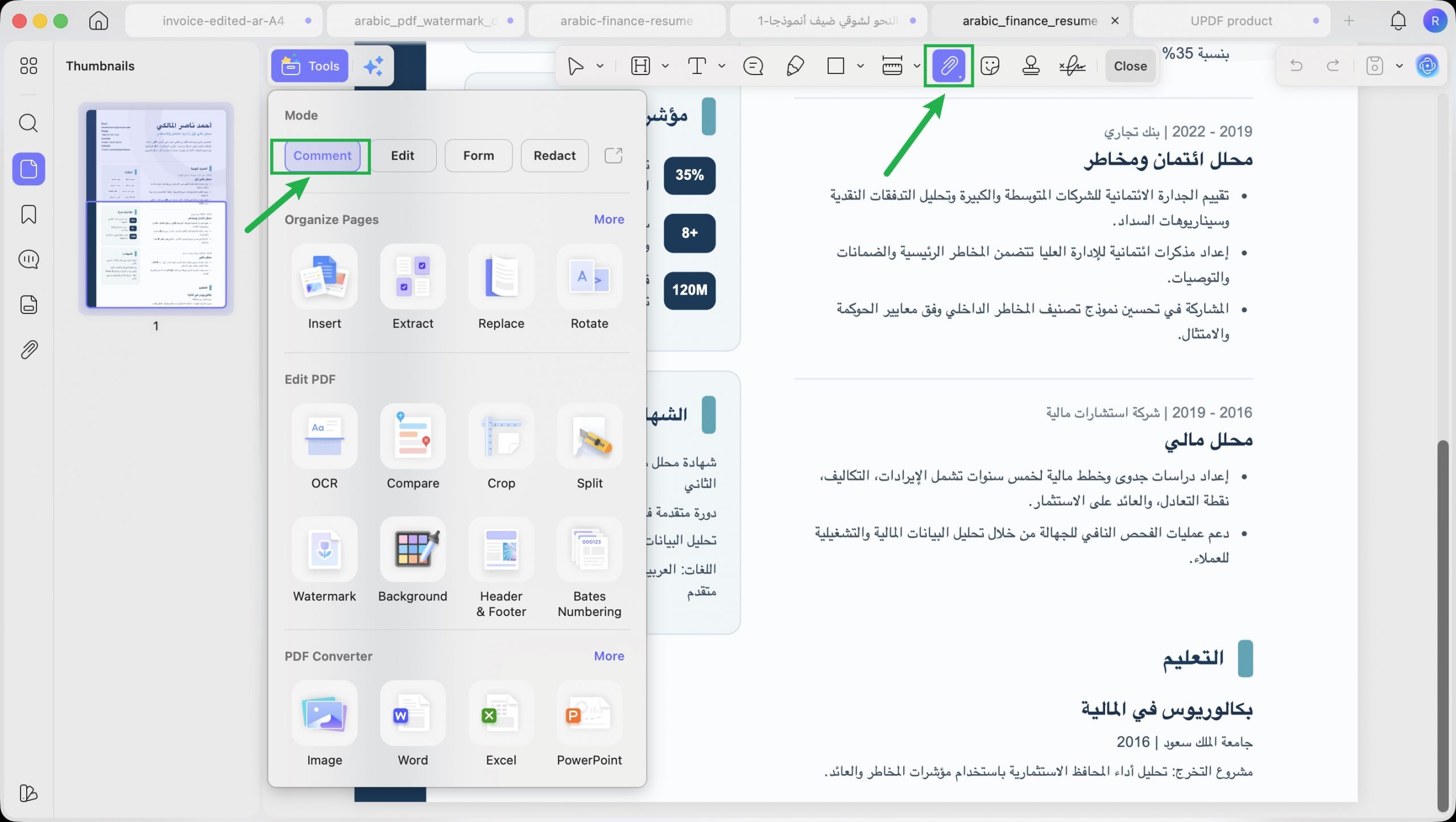Click More link beside Organize Pages

tap(609, 219)
